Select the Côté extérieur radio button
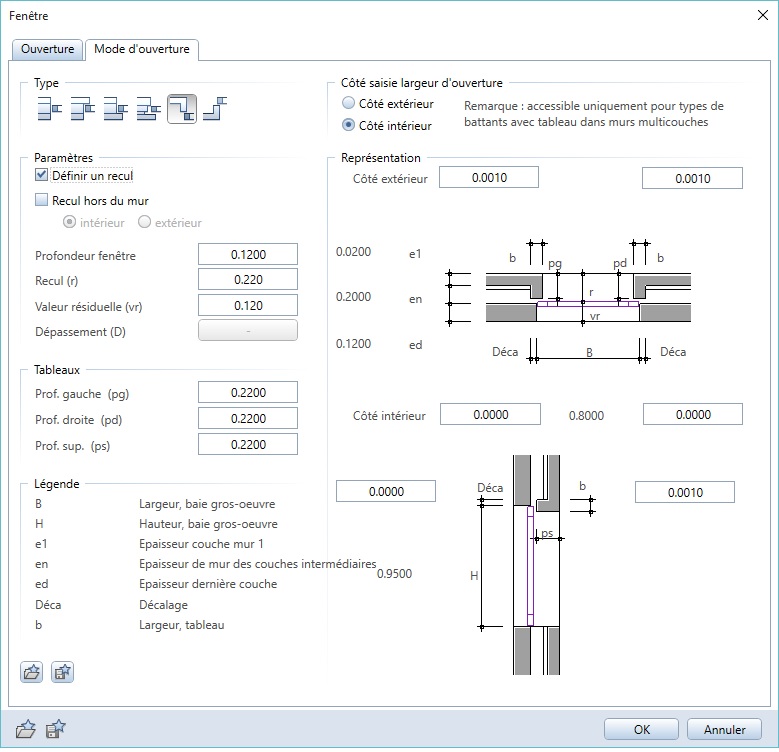This screenshot has width=779, height=752. [x=349, y=103]
